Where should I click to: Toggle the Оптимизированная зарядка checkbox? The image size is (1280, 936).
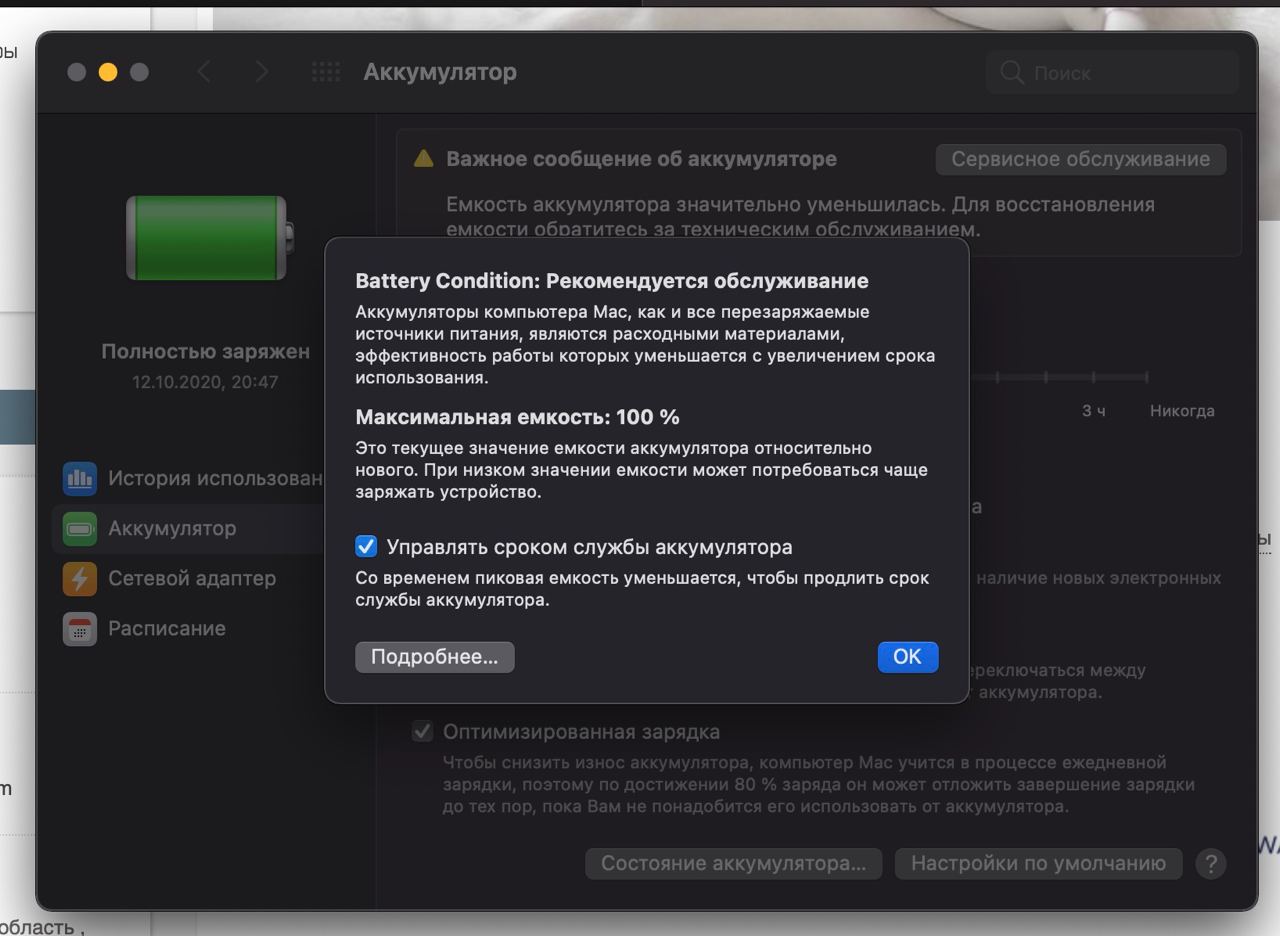coord(422,732)
